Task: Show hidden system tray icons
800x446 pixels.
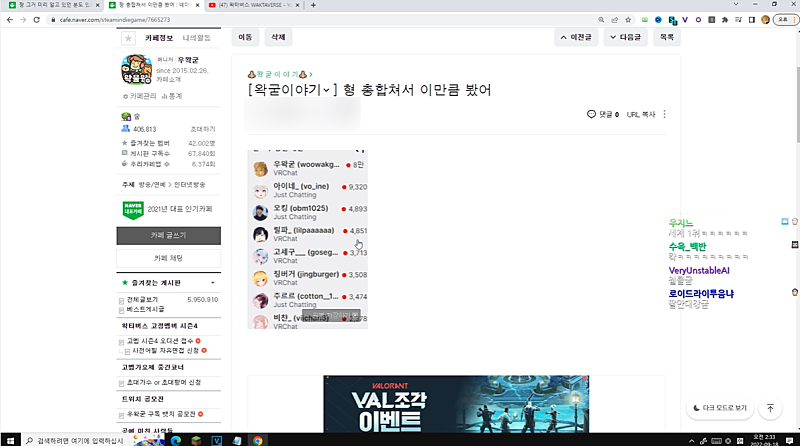Action: click(x=691, y=441)
